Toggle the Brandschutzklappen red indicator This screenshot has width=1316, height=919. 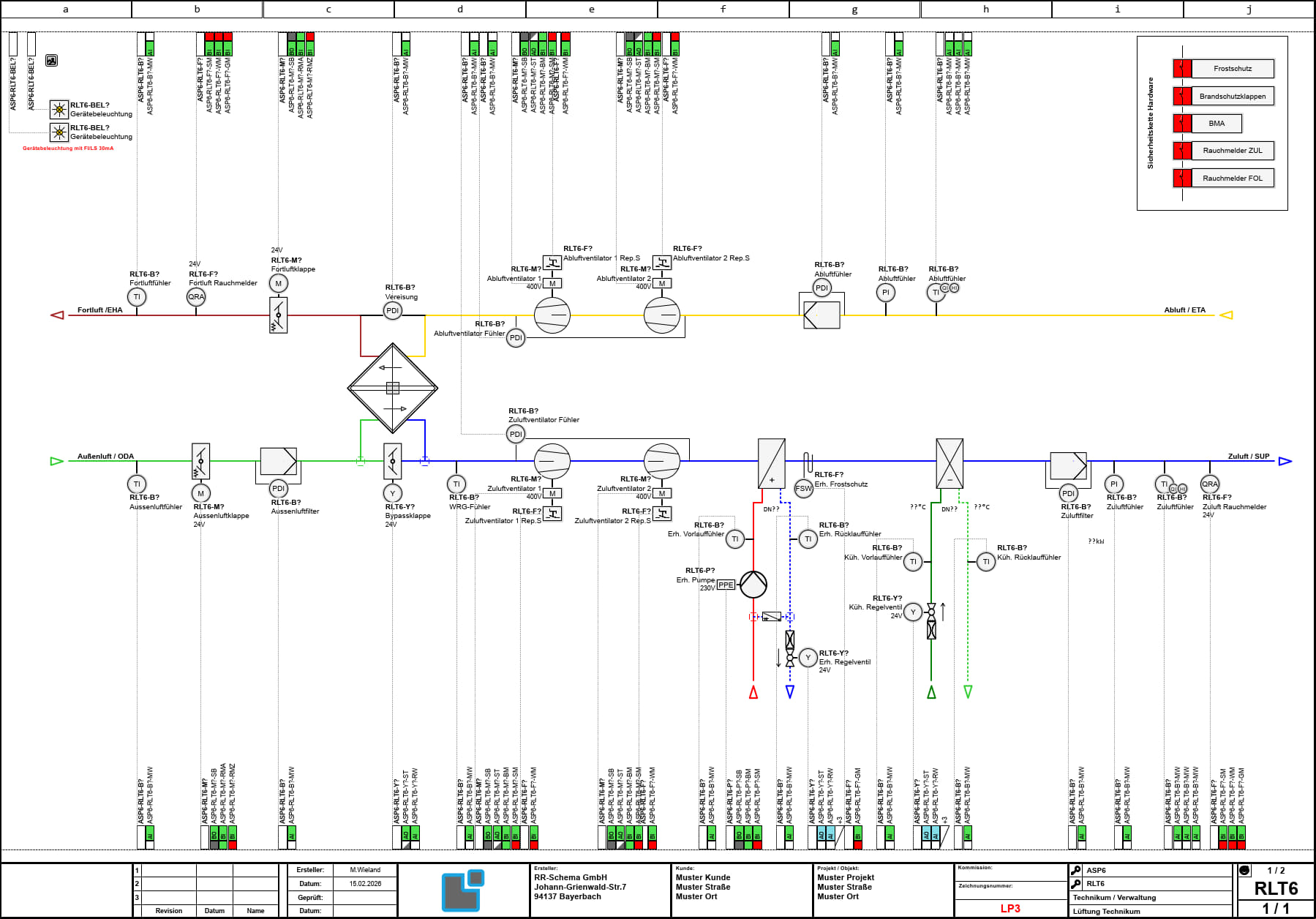[x=1182, y=96]
